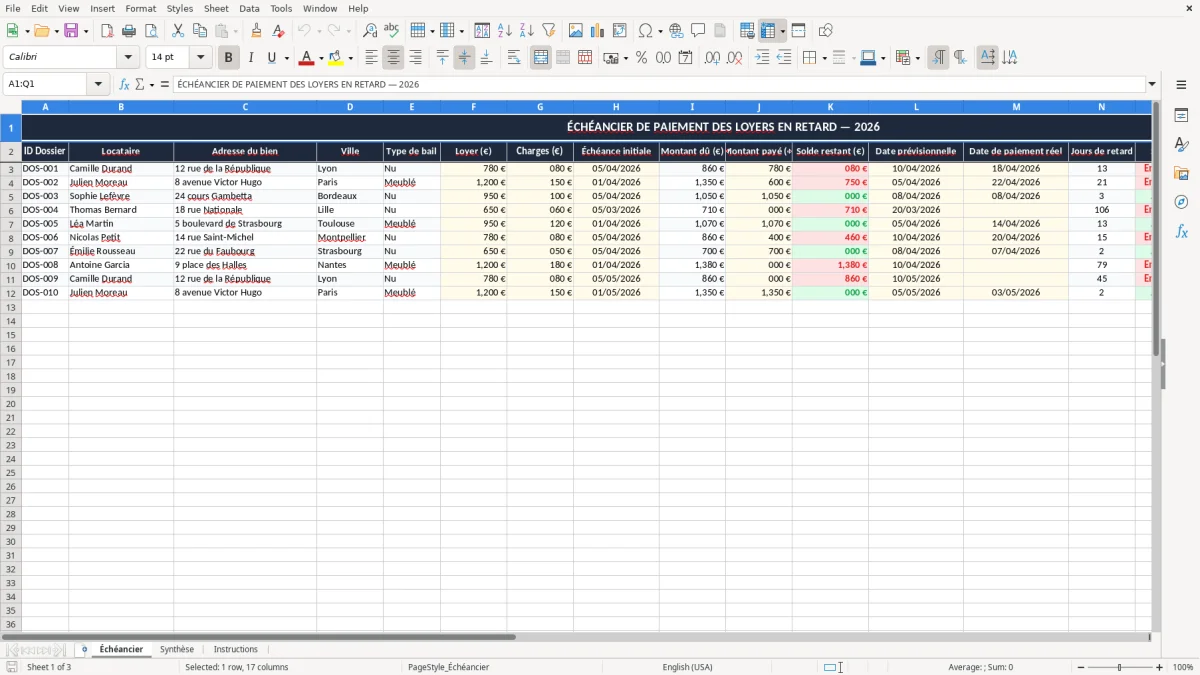Viewport: 1200px width, 675px height.
Task: Click the AutoFilter funnel icon
Action: coord(549,31)
